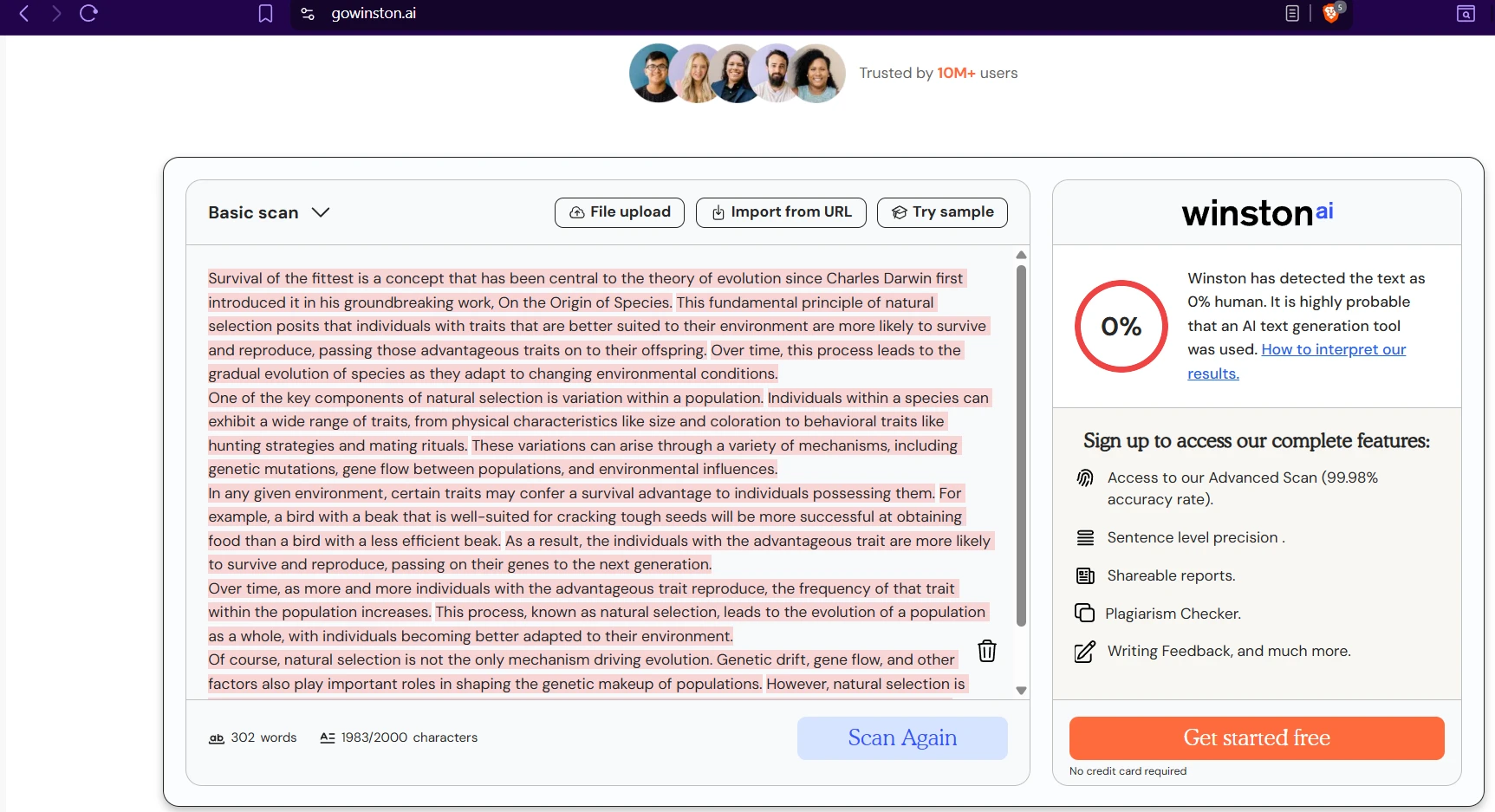Click the browser back arrow
This screenshot has height=812, width=1495.
coord(24,13)
